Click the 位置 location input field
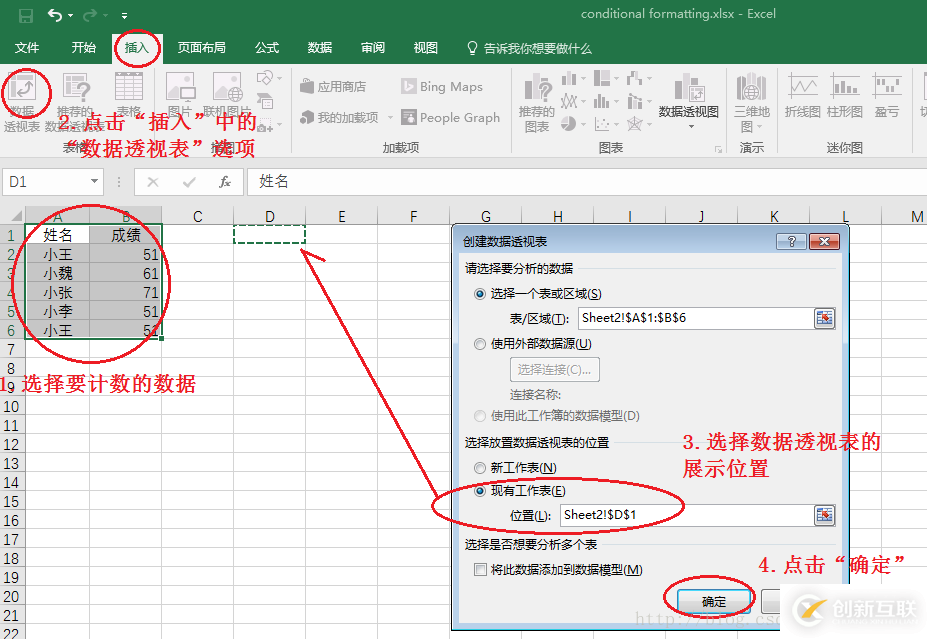927x639 pixels. tap(687, 515)
